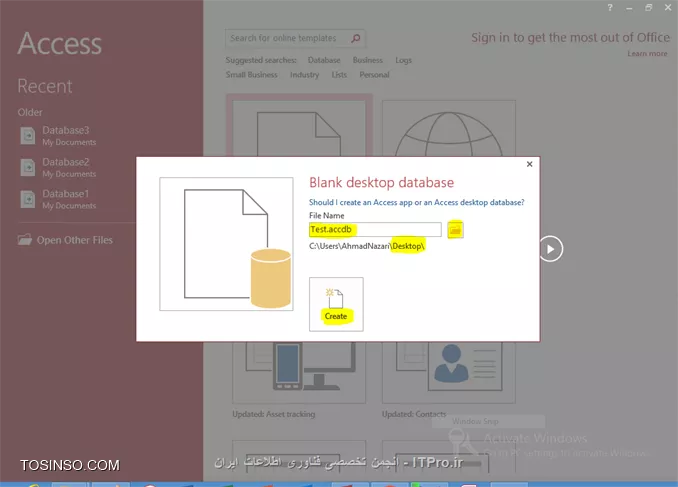Click the Updated: Contacts label

pyautogui.click(x=414, y=414)
